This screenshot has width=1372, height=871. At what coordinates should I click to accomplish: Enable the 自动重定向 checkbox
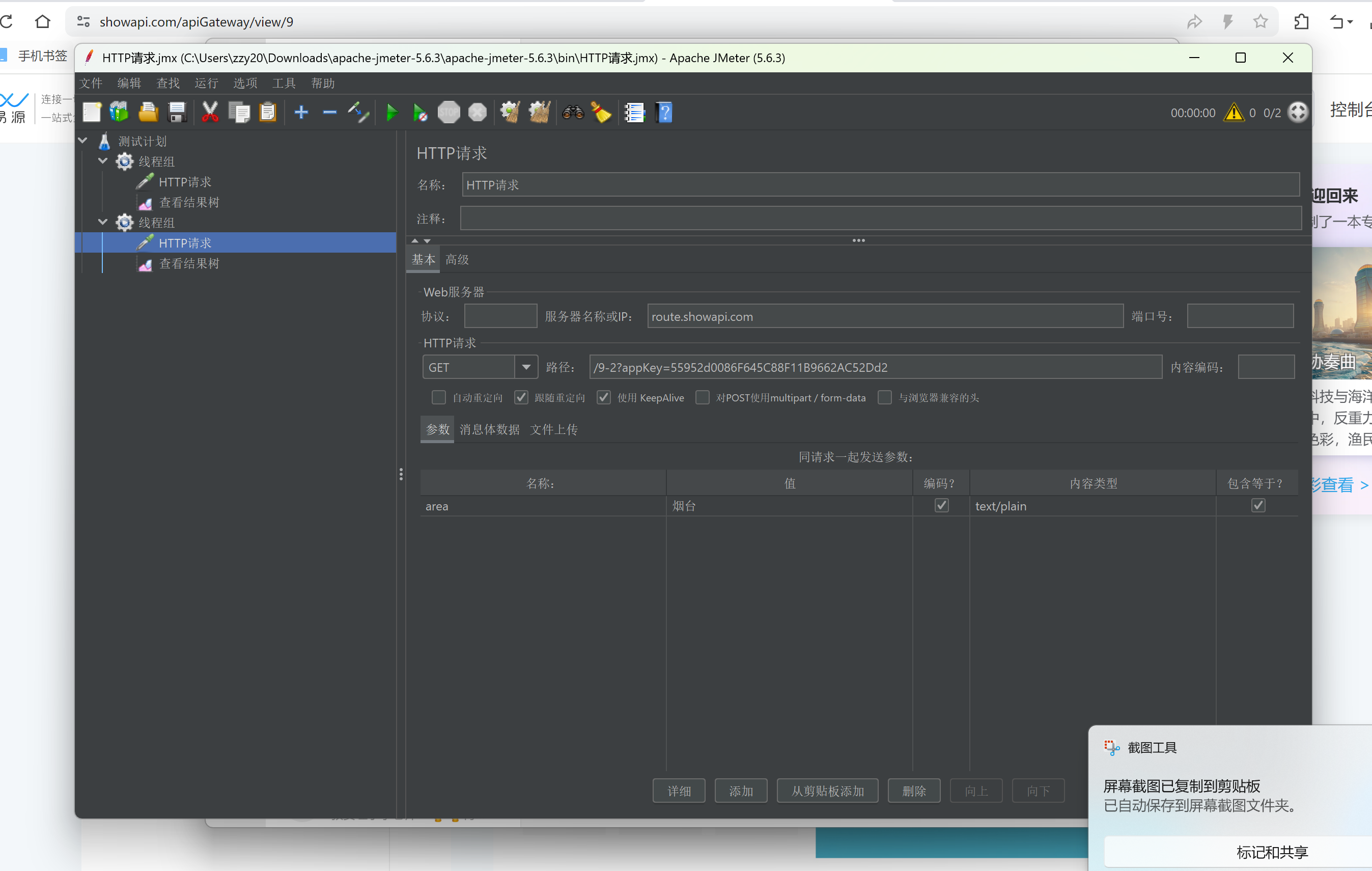(438, 397)
